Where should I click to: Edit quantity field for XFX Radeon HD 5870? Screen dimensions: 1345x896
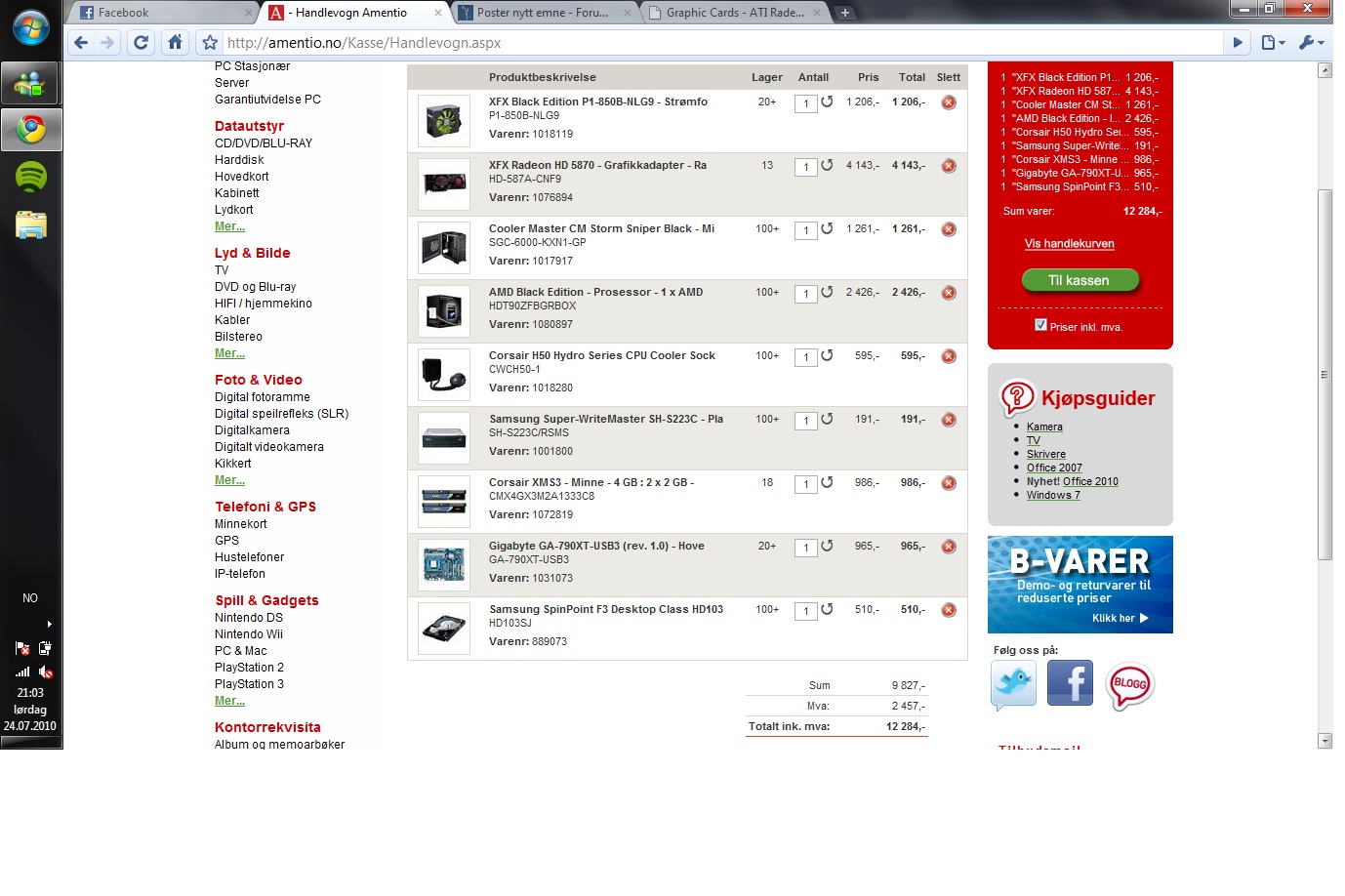pyautogui.click(x=806, y=167)
